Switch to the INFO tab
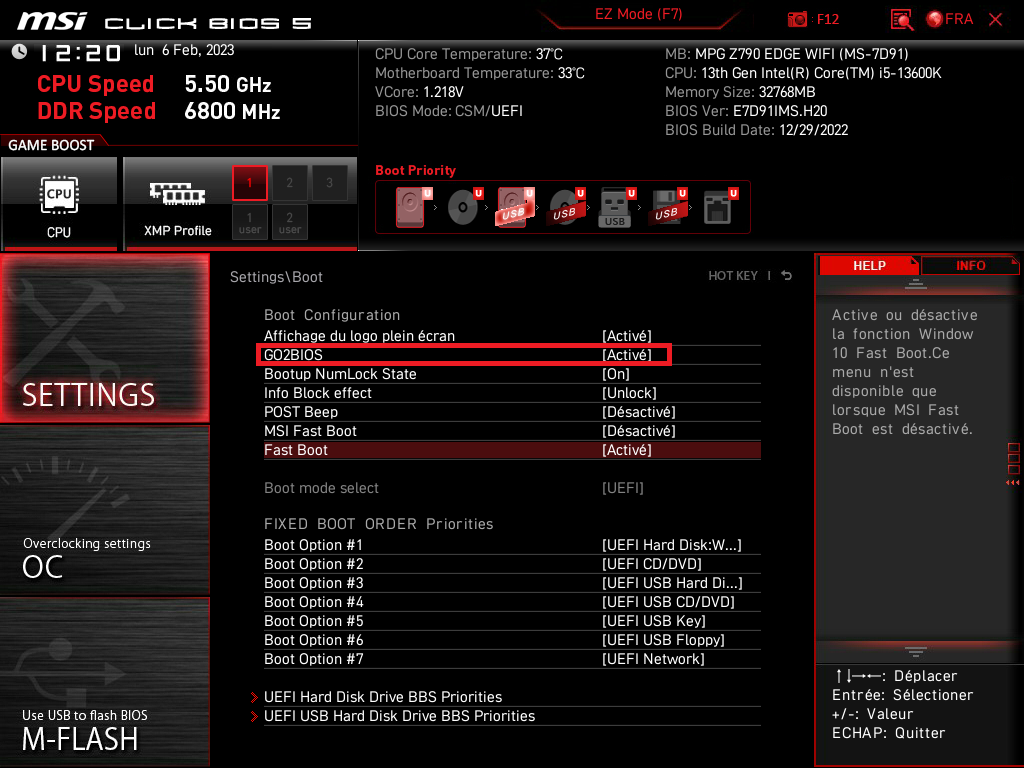The image size is (1024, 768). [970, 266]
